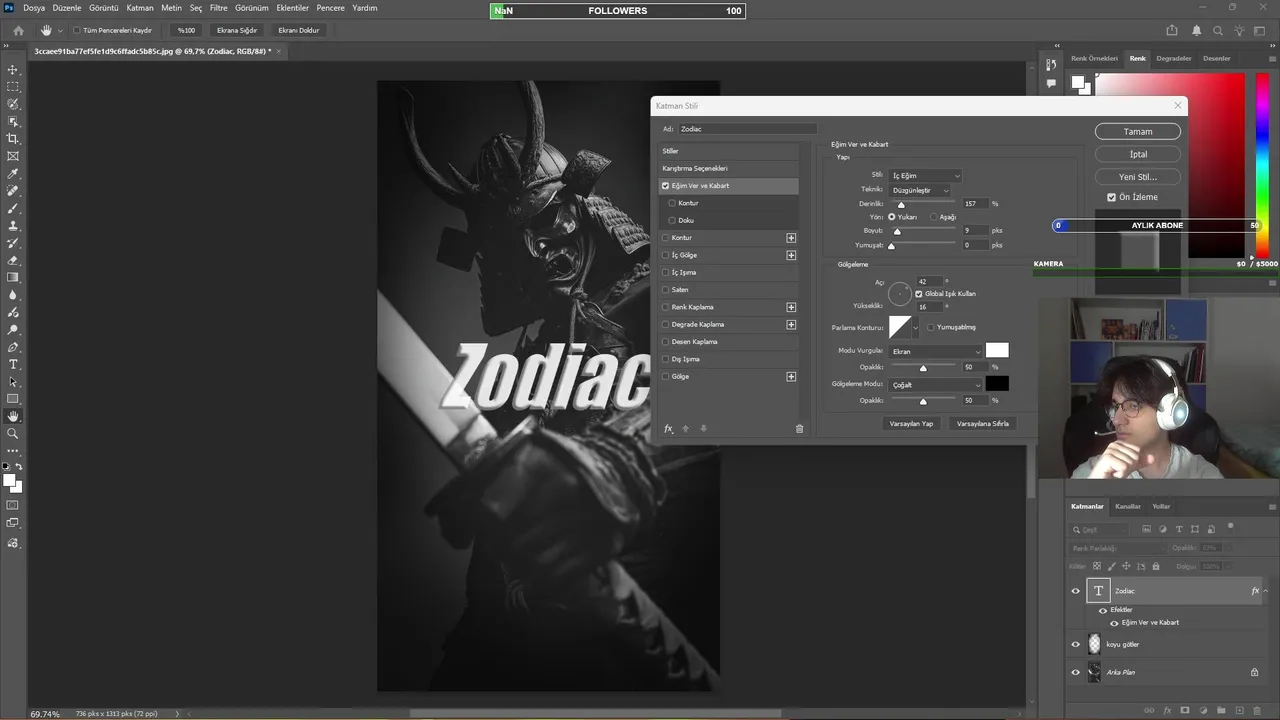1280x720 pixels.
Task: Select the Frame tool
Action: [x=13, y=156]
